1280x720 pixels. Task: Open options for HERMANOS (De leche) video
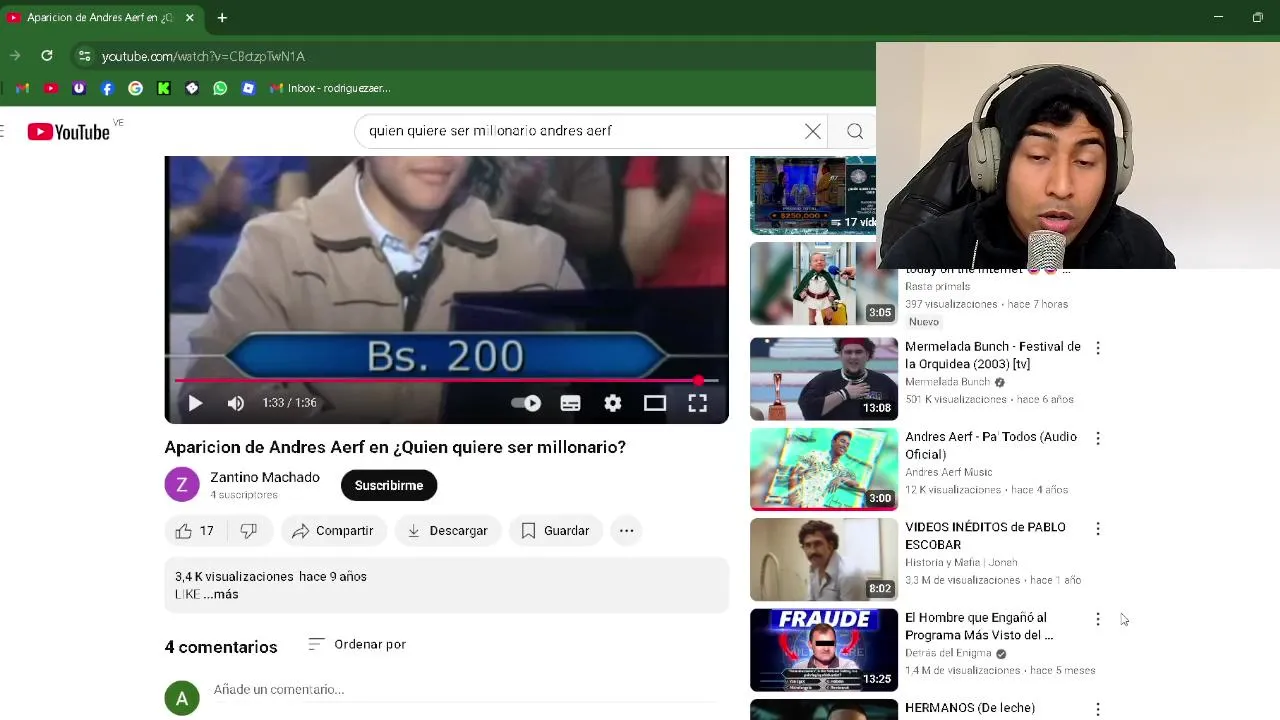(1098, 709)
